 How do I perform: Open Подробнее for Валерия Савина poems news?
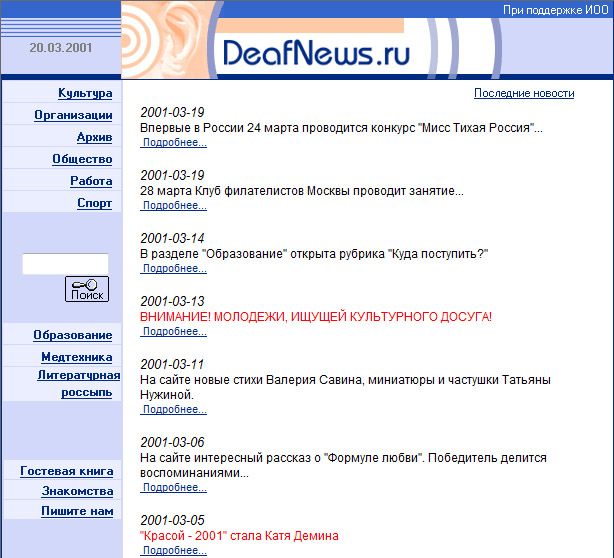coord(173,410)
